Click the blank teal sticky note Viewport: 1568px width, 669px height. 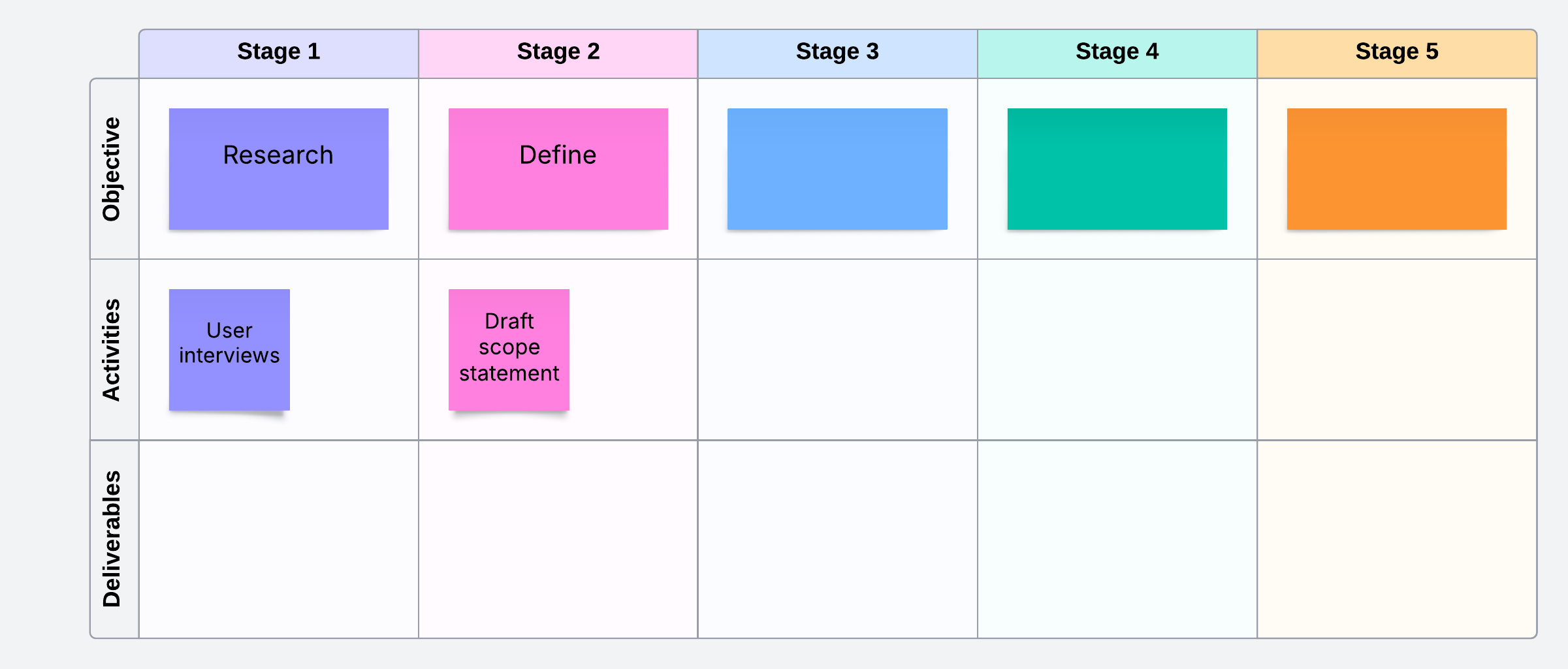1117,169
